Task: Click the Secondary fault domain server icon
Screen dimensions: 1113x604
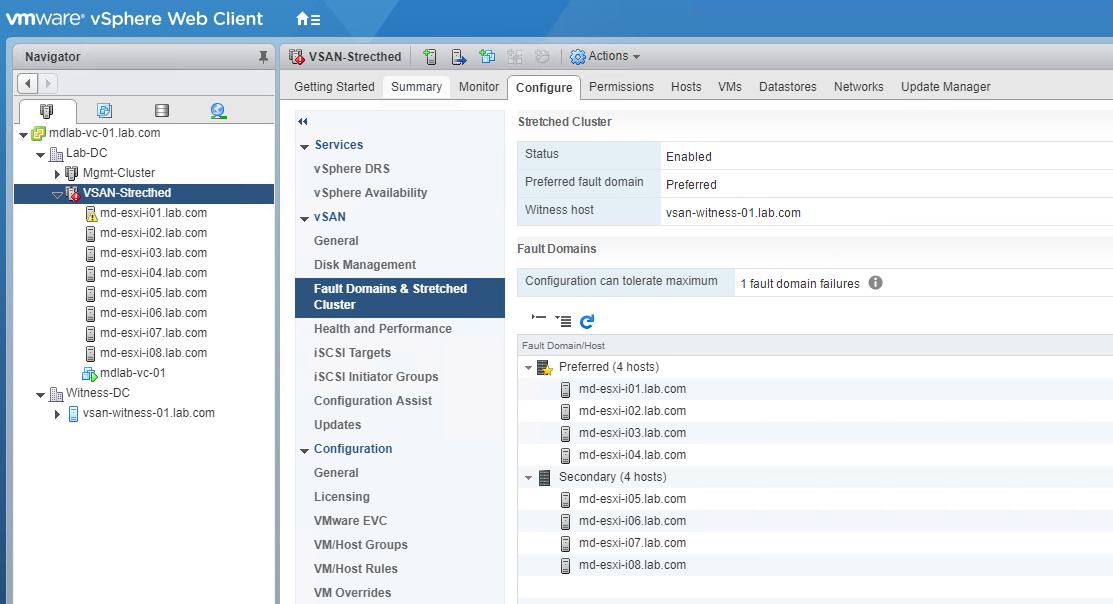Action: tap(544, 477)
